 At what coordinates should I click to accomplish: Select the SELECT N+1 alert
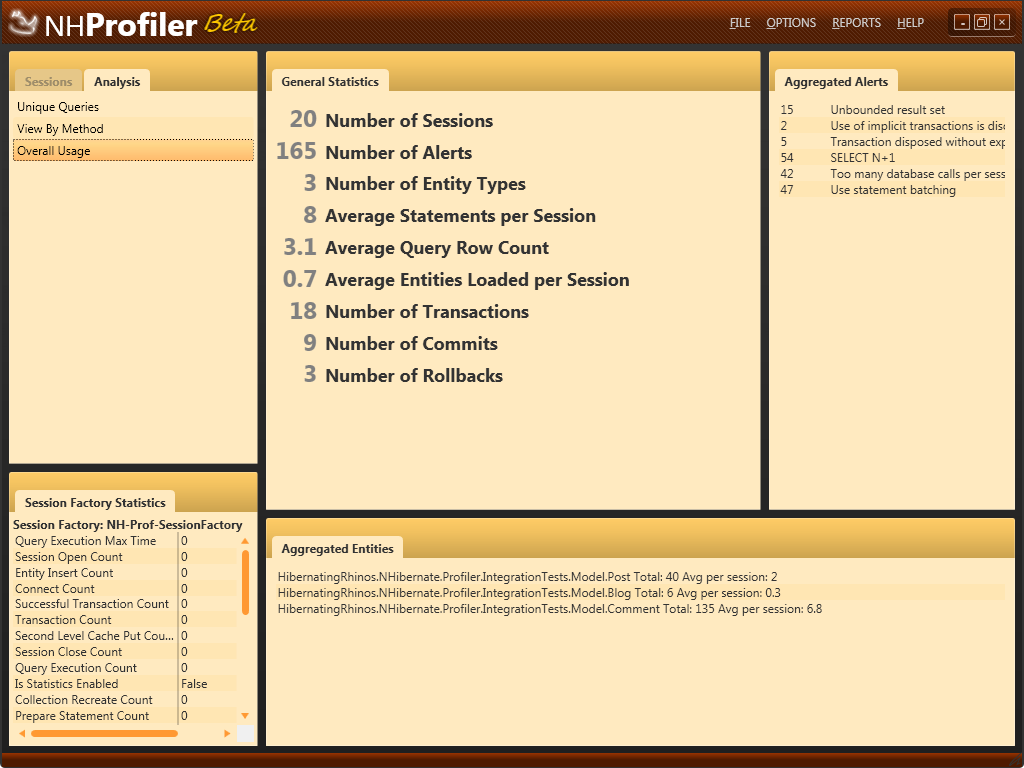pyautogui.click(x=892, y=157)
